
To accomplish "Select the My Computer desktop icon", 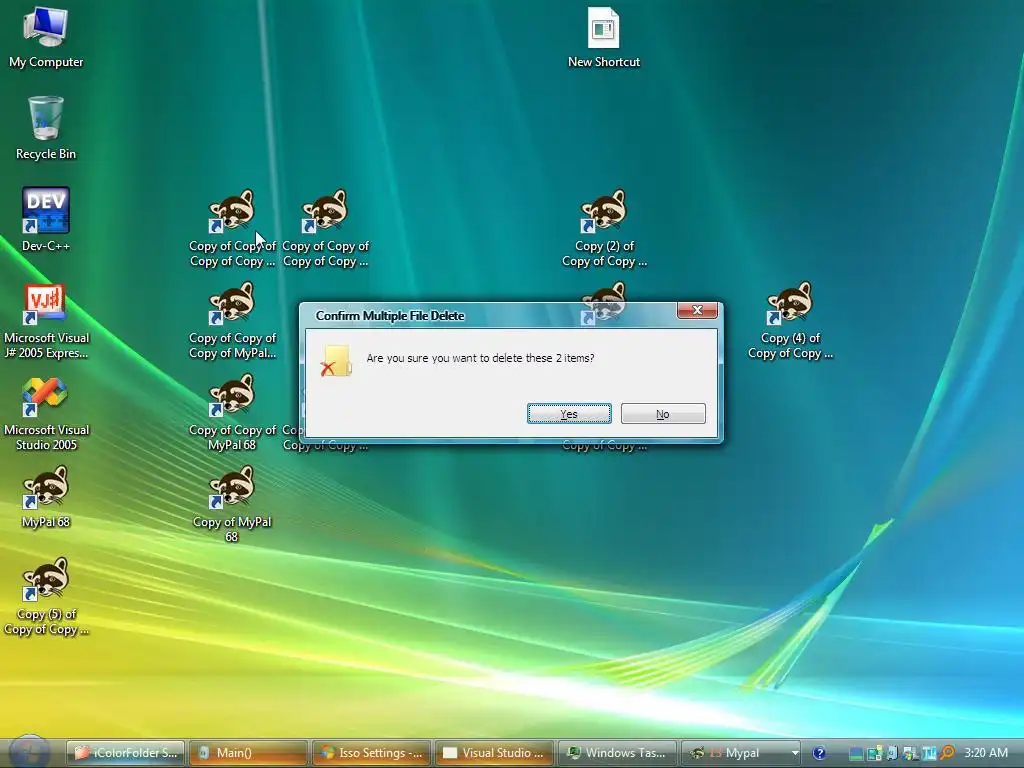I will [46, 37].
